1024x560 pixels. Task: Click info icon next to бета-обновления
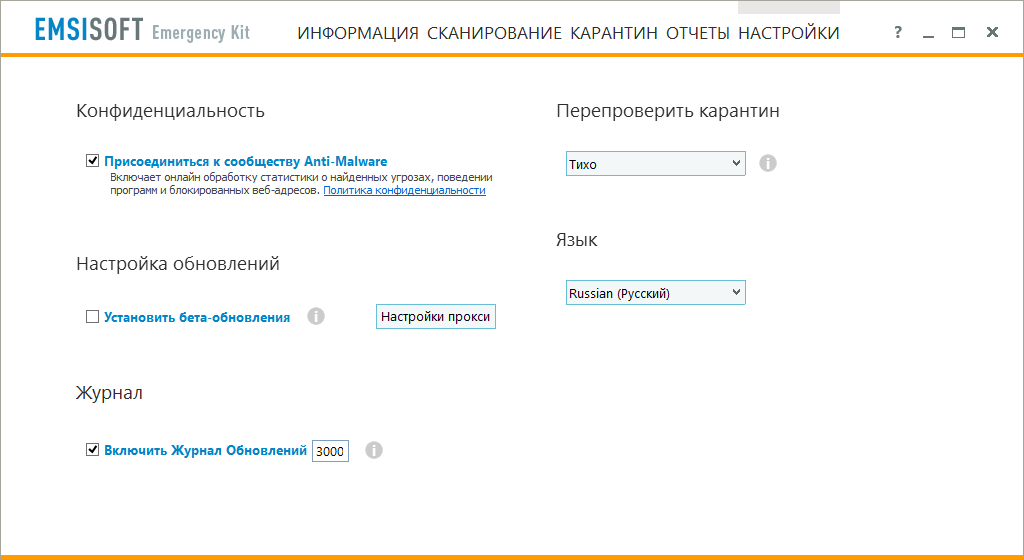click(316, 317)
